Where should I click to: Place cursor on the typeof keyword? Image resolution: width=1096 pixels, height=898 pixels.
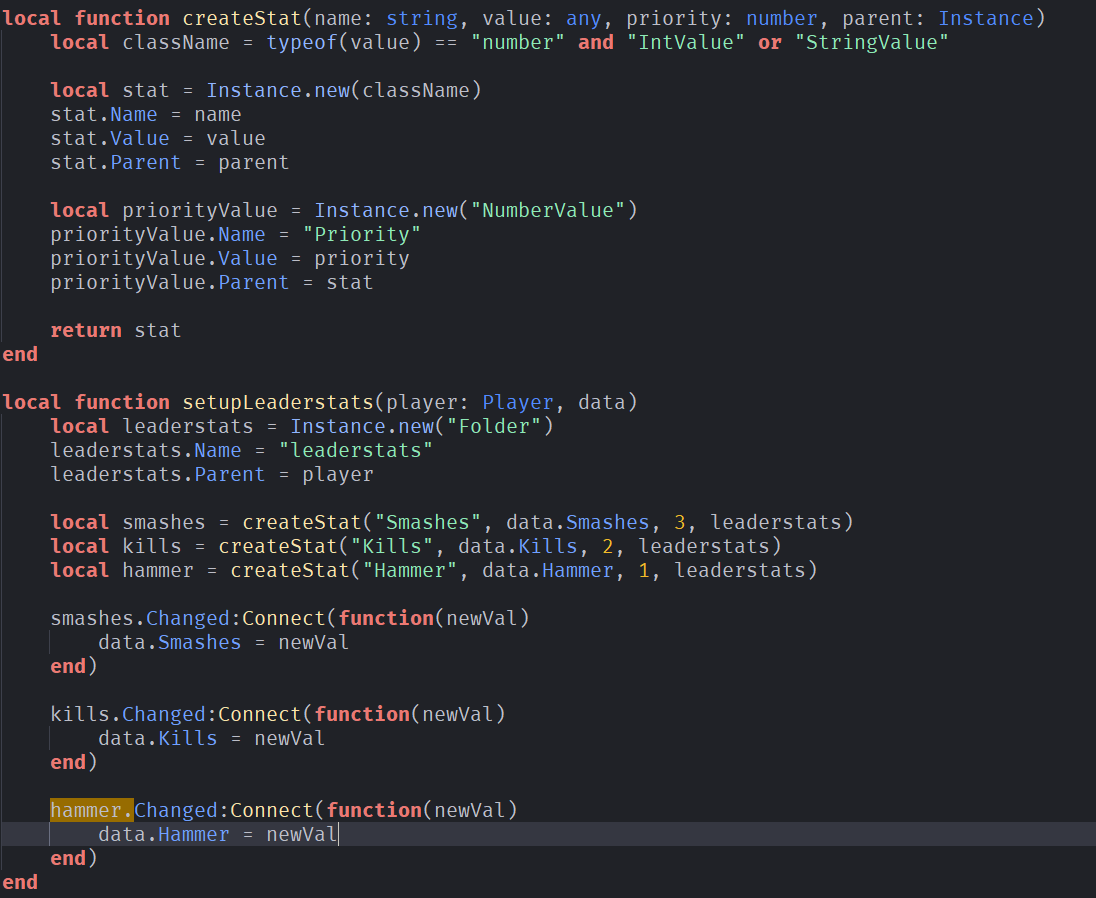[x=302, y=42]
